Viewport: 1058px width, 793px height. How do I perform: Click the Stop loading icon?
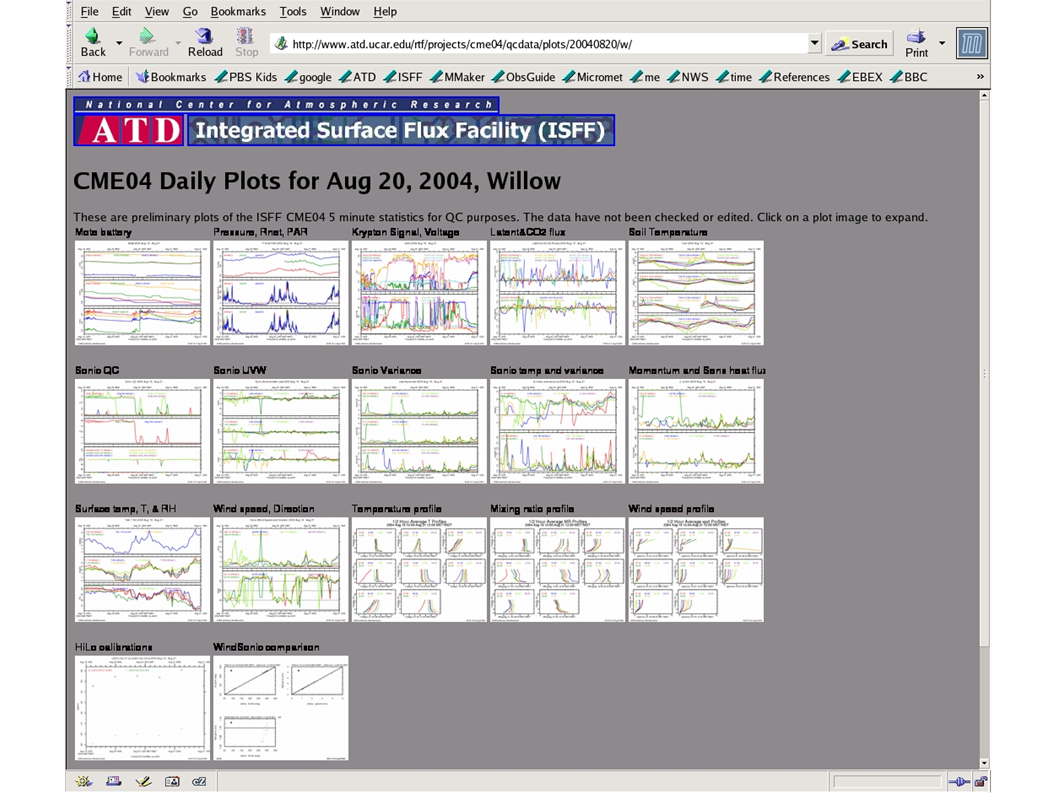pos(245,35)
